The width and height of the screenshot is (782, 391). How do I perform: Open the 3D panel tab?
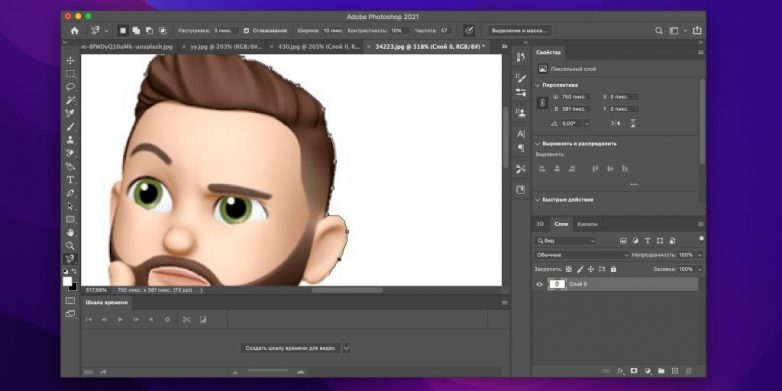(x=540, y=224)
